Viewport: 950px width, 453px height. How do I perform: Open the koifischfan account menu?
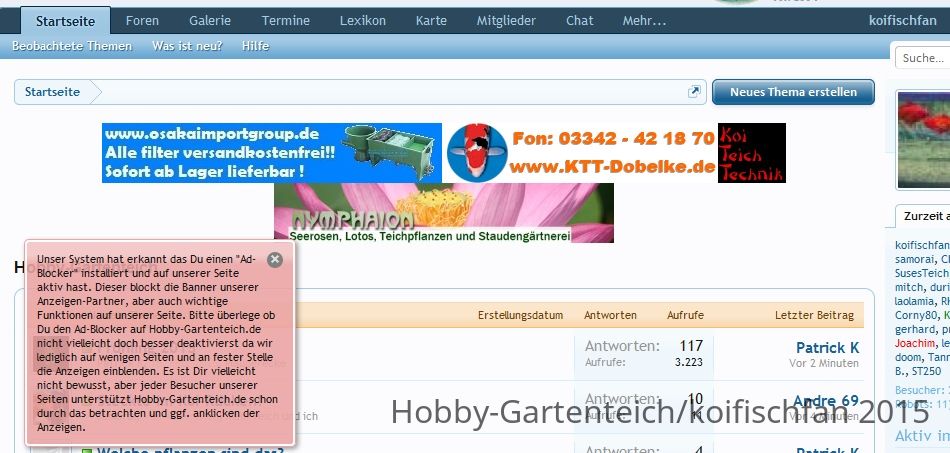pyautogui.click(x=903, y=21)
